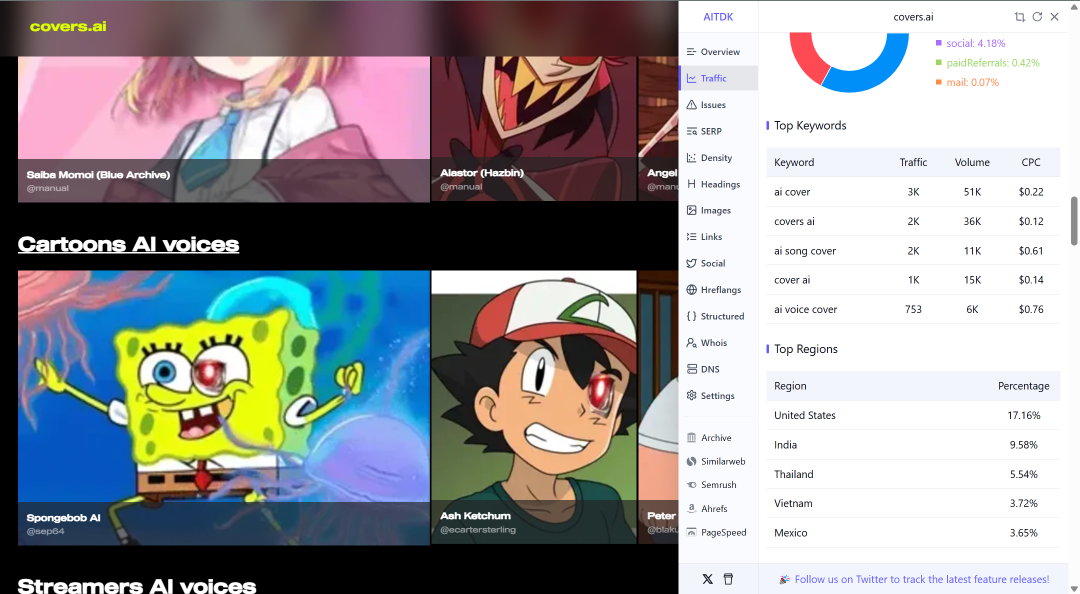Click the Volume column header
Screen dimensions: 1080x594
[972, 163]
